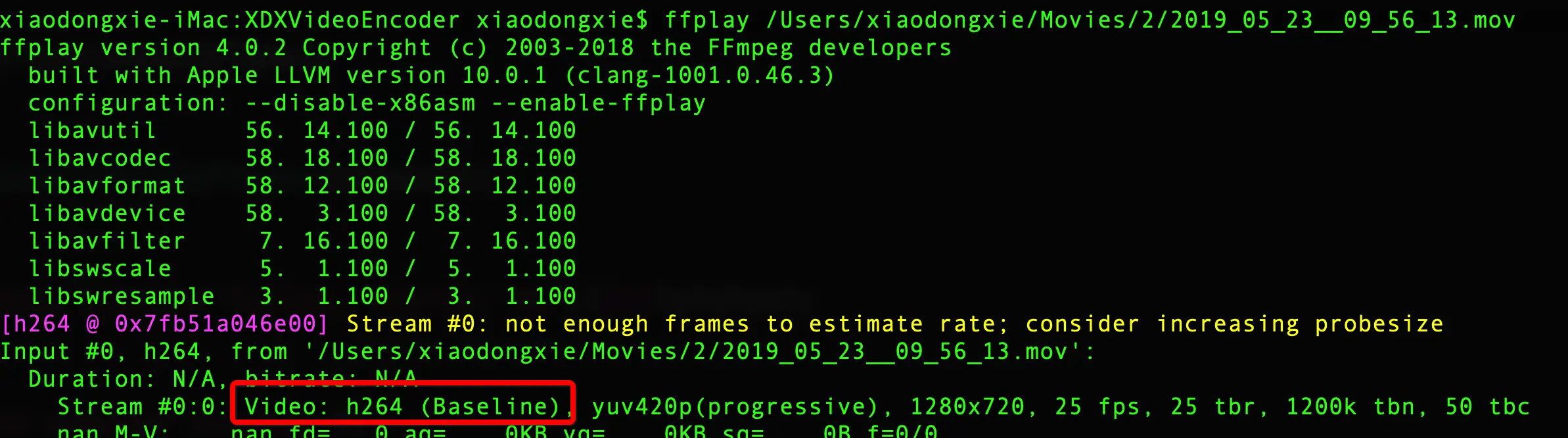This screenshot has height=438, width=1568.
Task: Click the magenta h264 address tag
Action: 164,324
